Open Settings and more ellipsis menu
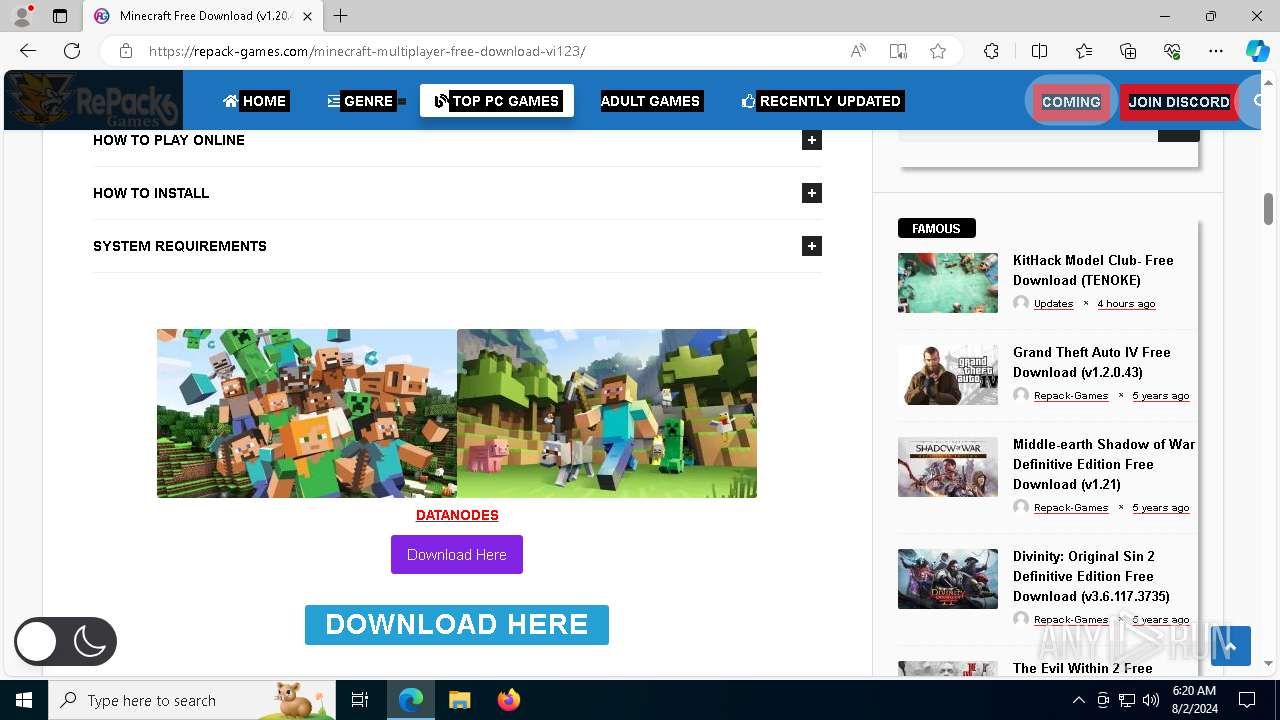The height and width of the screenshot is (720, 1280). coord(1216,51)
